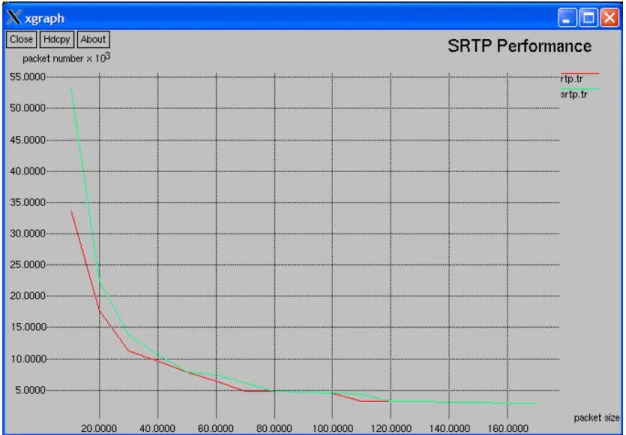Click the xgraph title bar text
Screen dimensions: 626x435
[x=44, y=18]
